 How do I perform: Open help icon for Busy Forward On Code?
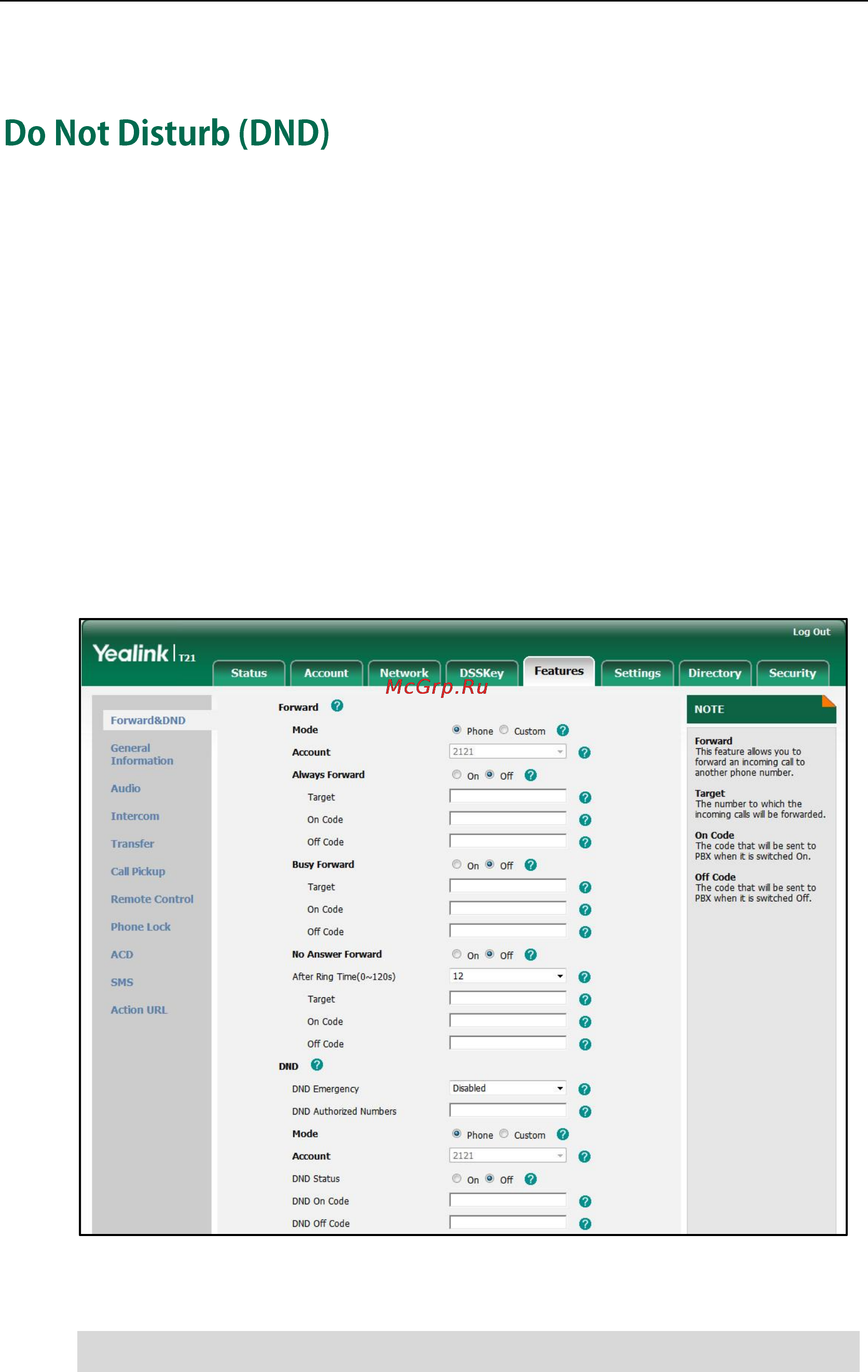(584, 909)
